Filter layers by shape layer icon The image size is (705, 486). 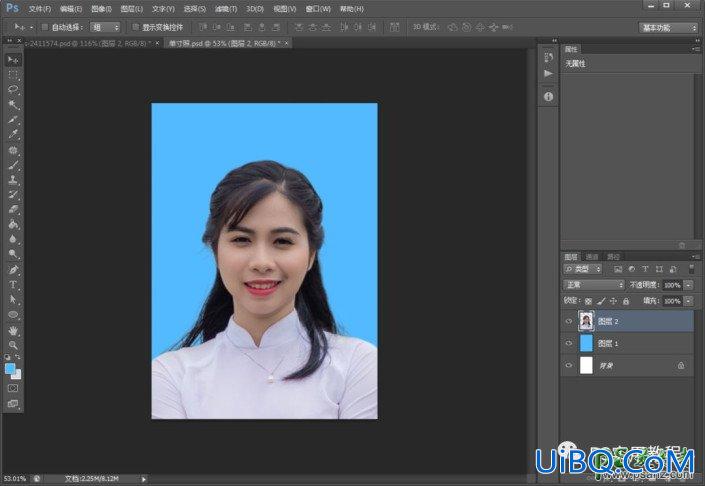pyautogui.click(x=659, y=269)
